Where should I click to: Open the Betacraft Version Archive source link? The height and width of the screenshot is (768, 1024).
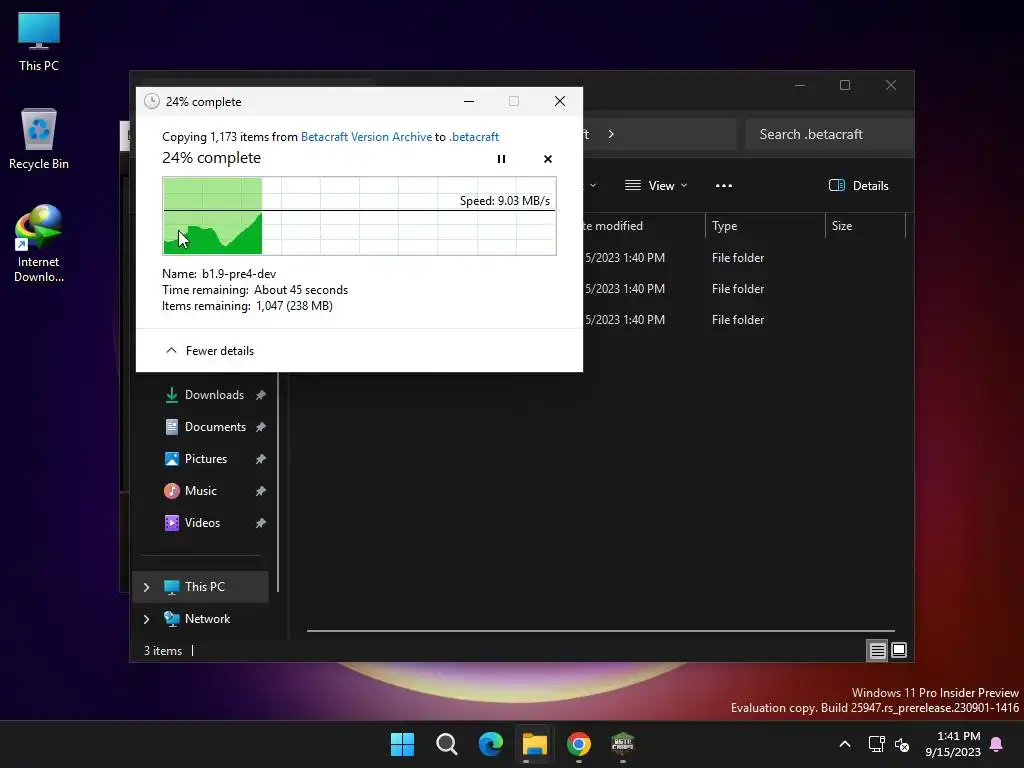point(366,136)
